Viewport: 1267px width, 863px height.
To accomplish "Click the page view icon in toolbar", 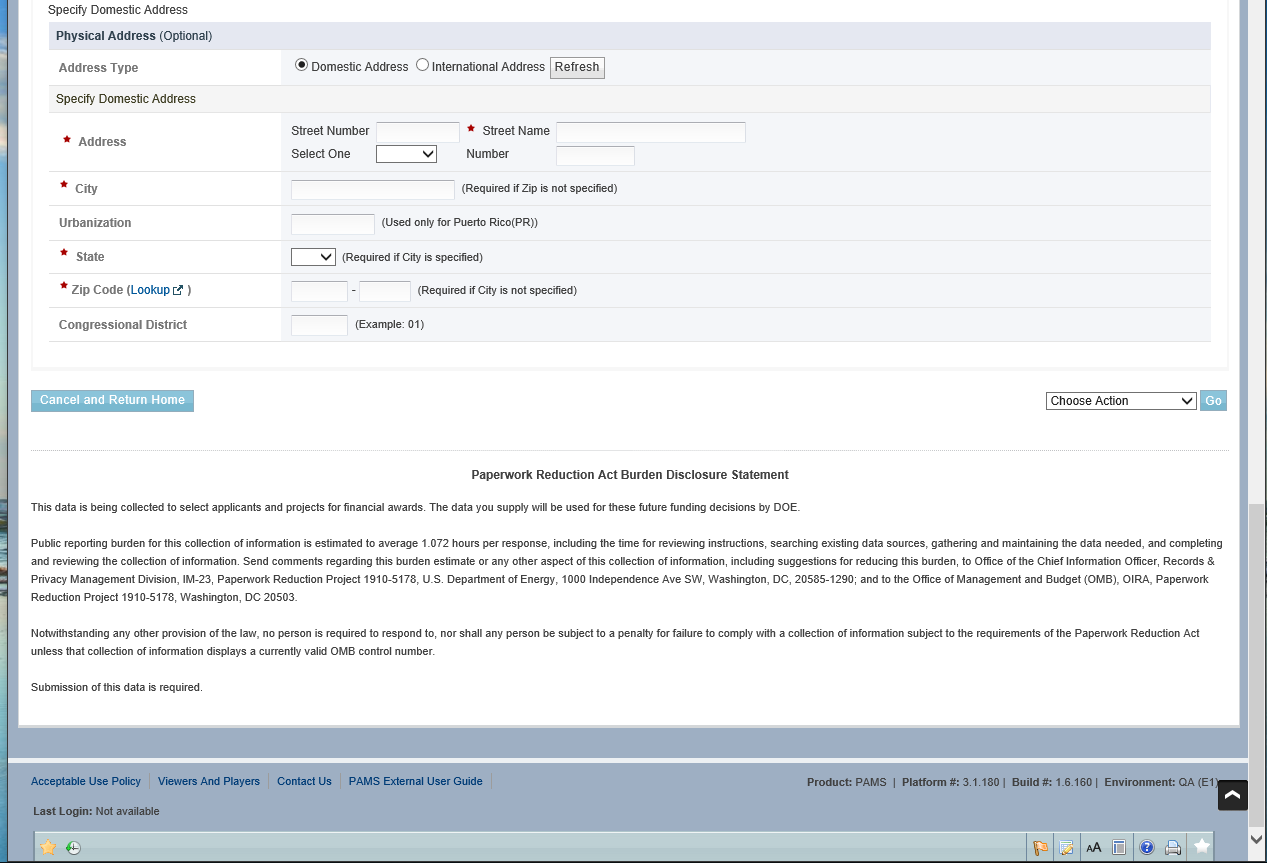I will pos(1120,848).
